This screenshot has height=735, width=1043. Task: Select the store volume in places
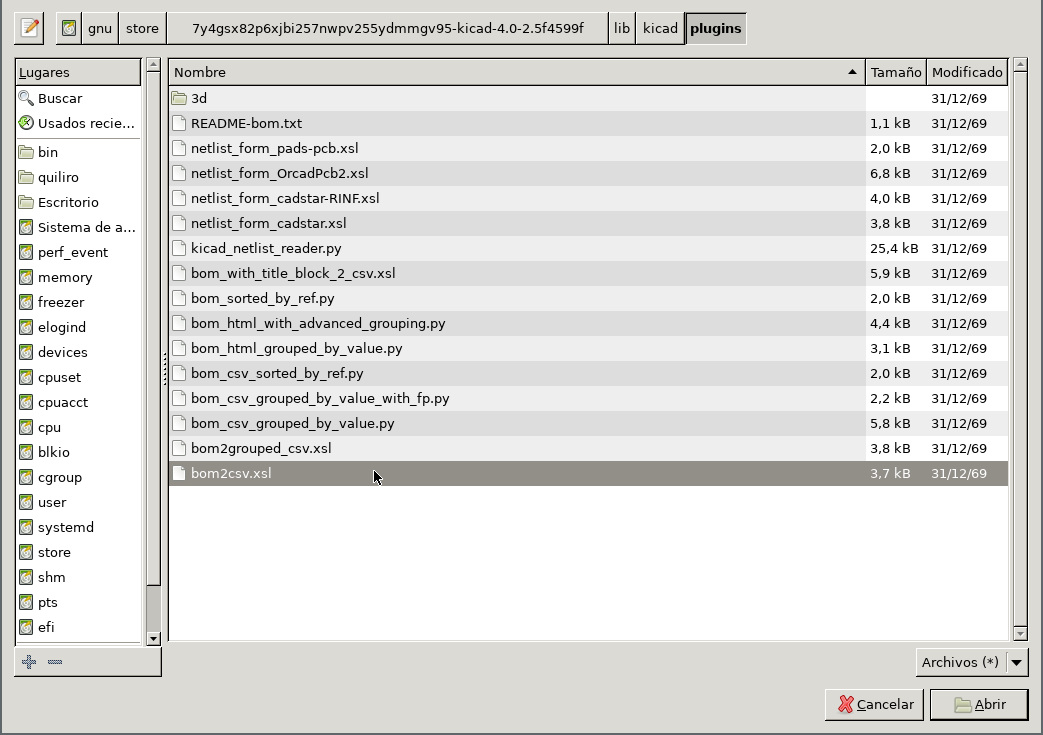(78, 553)
